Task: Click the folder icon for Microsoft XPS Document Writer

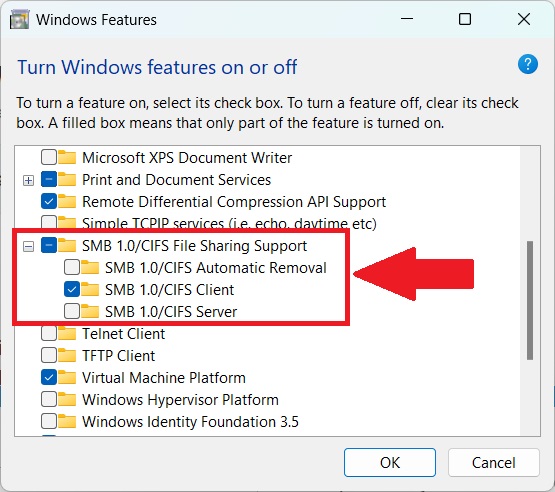Action: coord(67,158)
